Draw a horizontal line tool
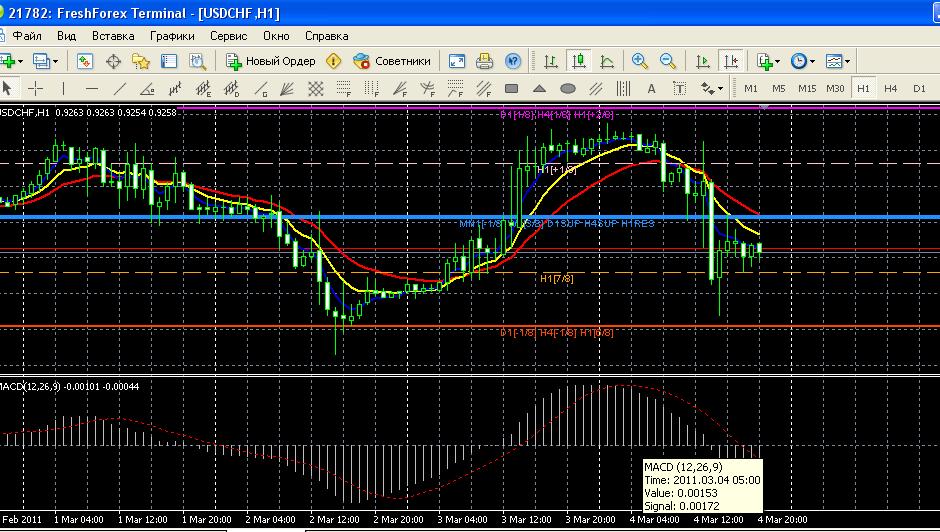 tap(91, 88)
